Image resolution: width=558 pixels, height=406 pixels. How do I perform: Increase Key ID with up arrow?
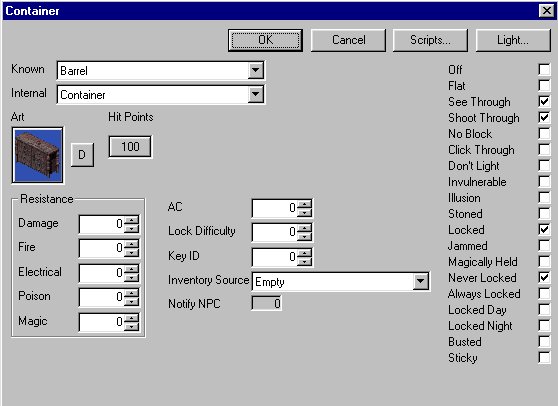[304, 253]
